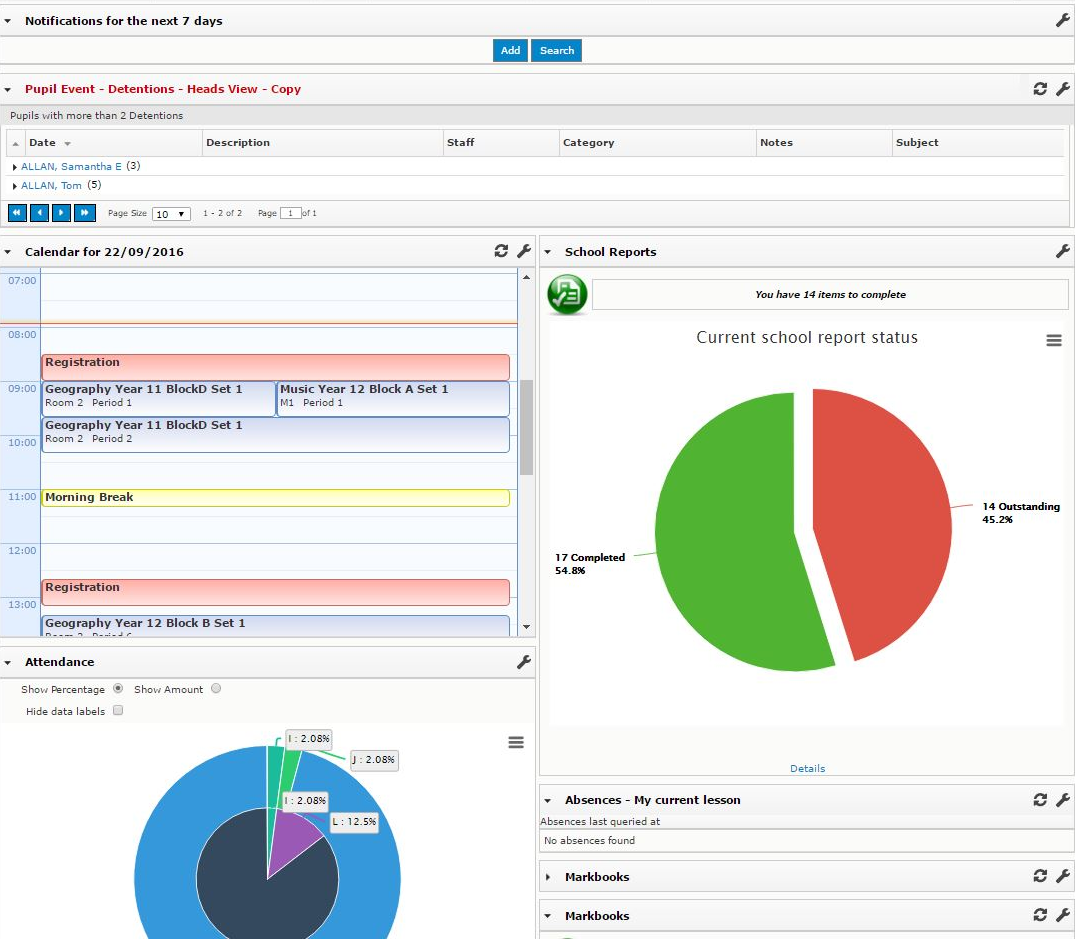Screen dimensions: 1075x939
Task: Click the green school reports checklist icon
Action: pyautogui.click(x=567, y=294)
